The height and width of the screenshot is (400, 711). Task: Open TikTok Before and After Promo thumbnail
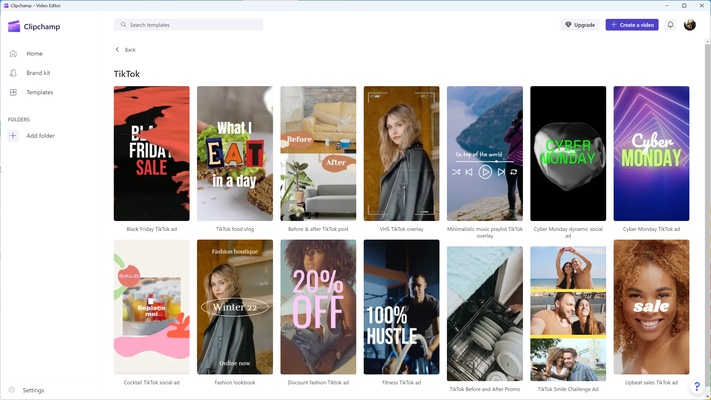pyautogui.click(x=485, y=313)
